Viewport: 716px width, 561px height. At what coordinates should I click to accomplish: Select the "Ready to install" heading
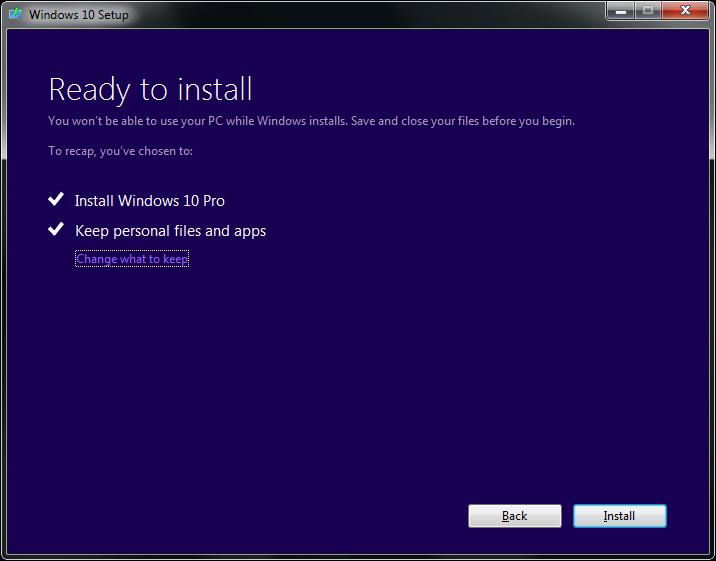150,90
